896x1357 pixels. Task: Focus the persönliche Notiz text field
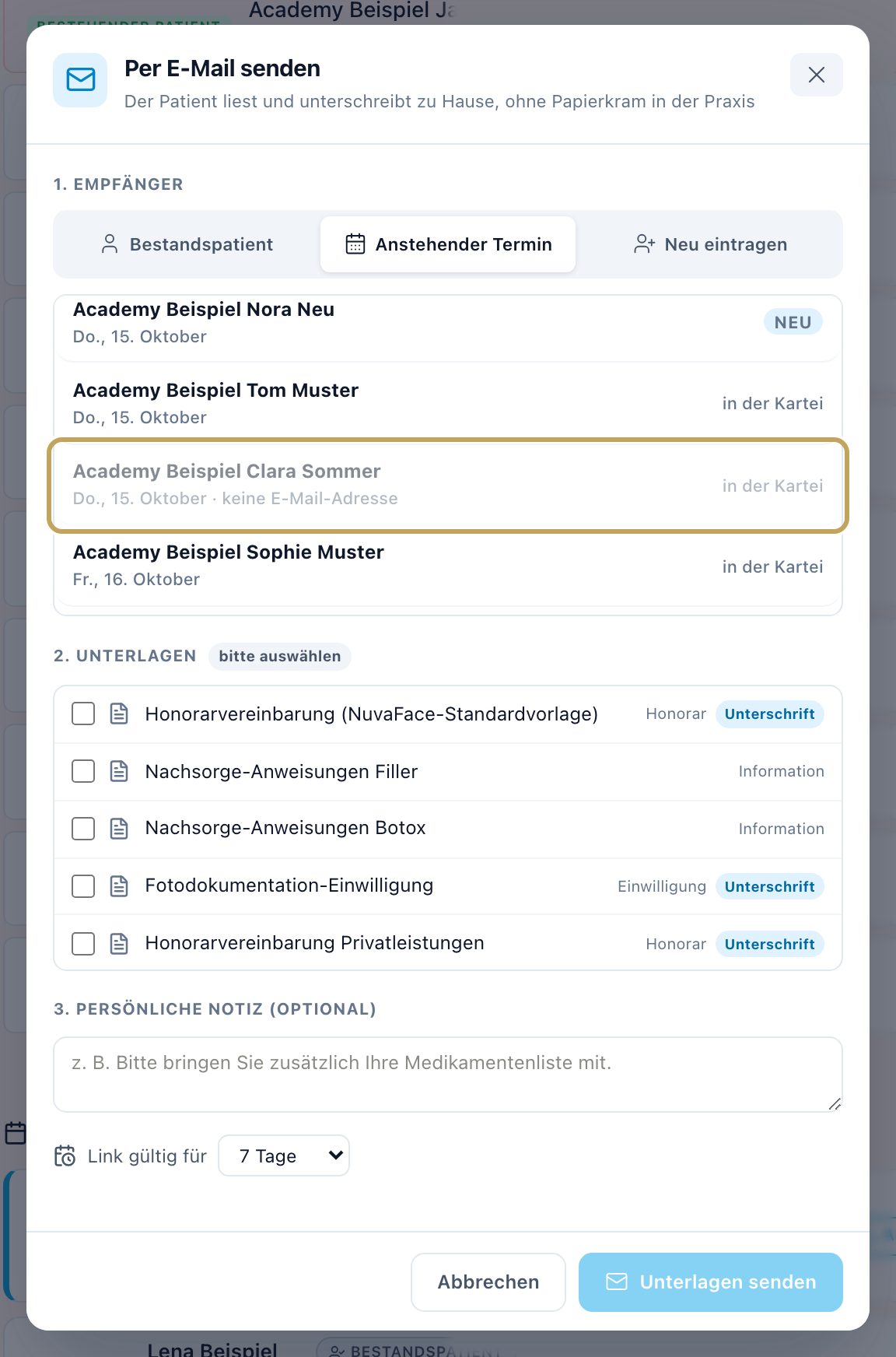point(448,1075)
